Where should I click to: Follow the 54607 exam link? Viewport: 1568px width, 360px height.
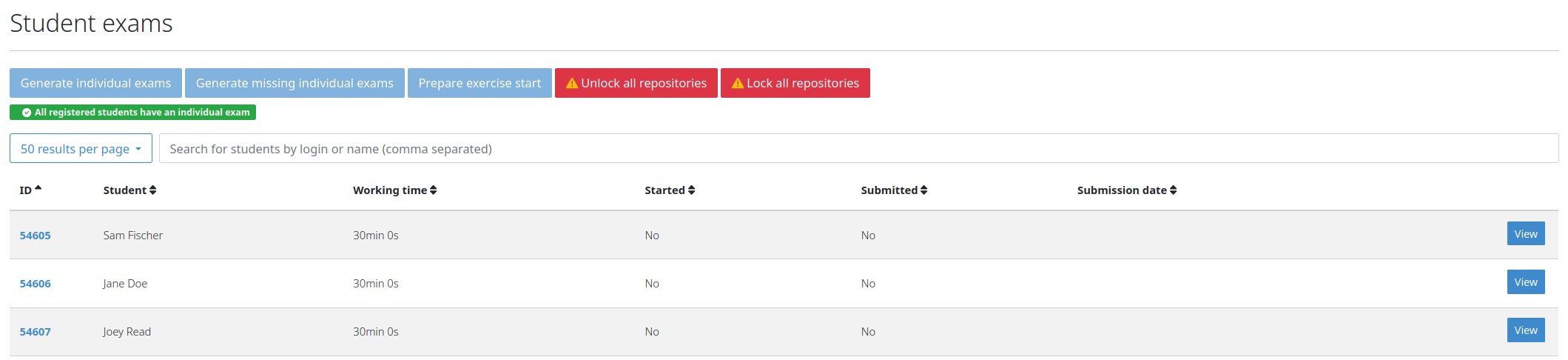[x=36, y=332]
